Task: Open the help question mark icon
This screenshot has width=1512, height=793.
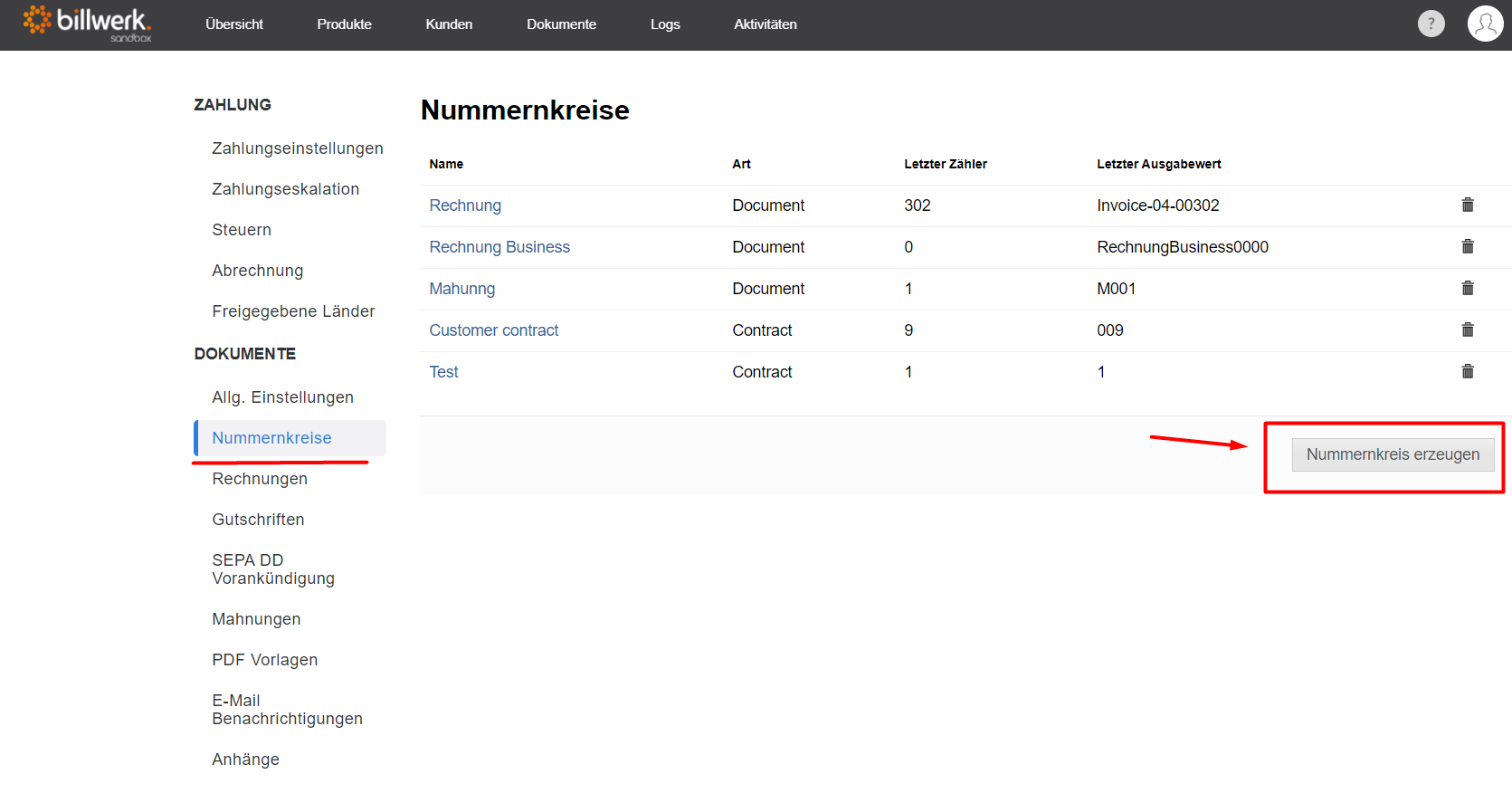Action: tap(1431, 24)
